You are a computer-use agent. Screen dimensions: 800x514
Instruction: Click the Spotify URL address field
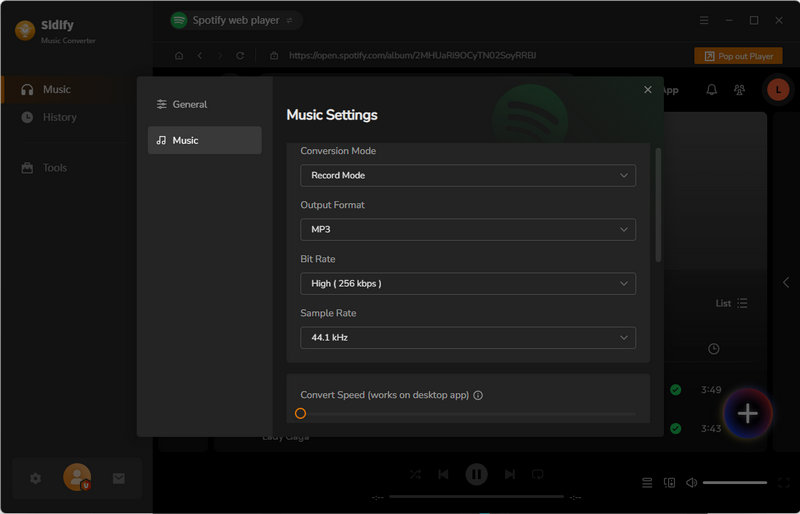[412, 55]
